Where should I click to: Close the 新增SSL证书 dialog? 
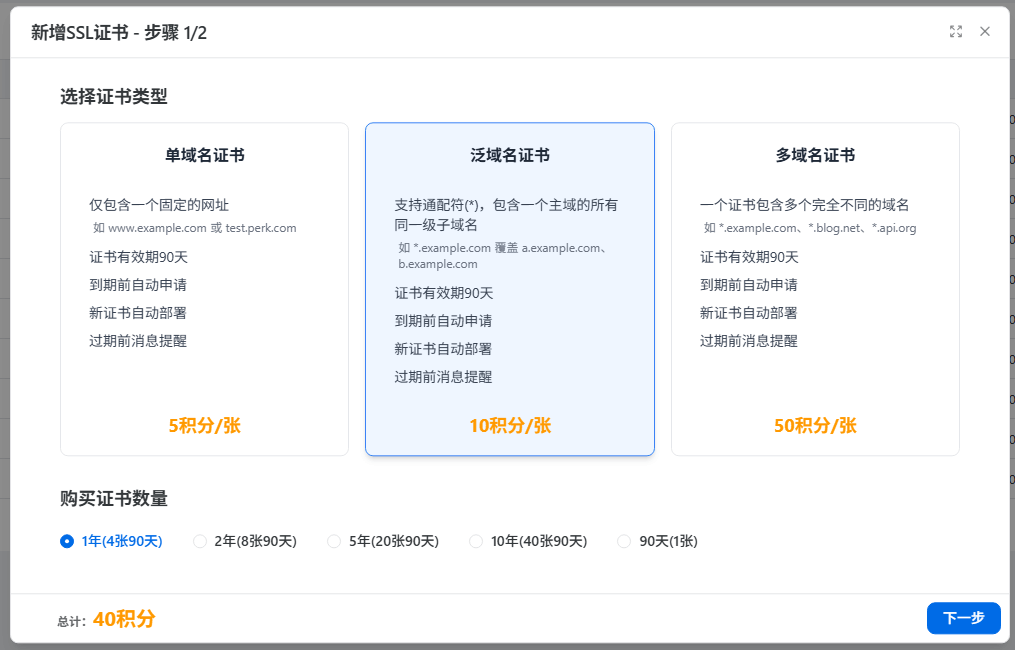985,32
